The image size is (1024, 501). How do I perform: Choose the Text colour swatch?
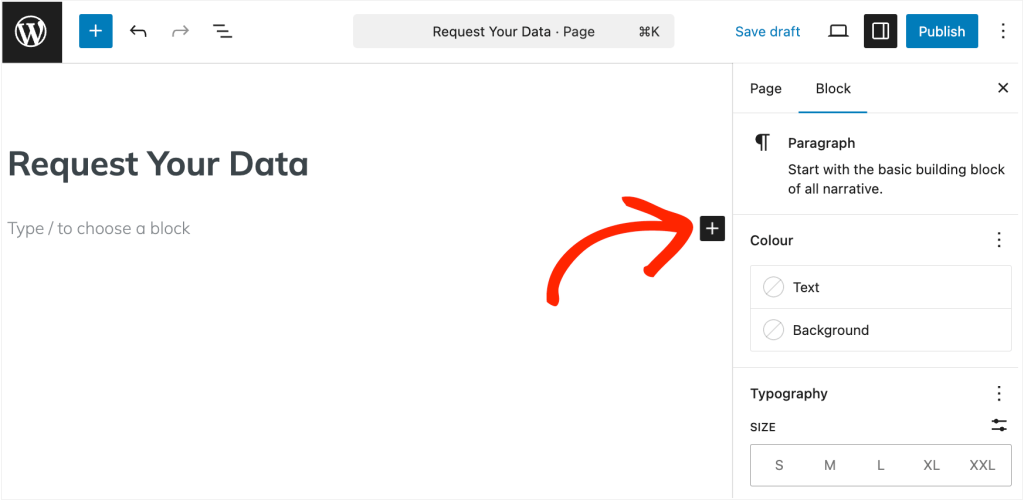coord(774,287)
